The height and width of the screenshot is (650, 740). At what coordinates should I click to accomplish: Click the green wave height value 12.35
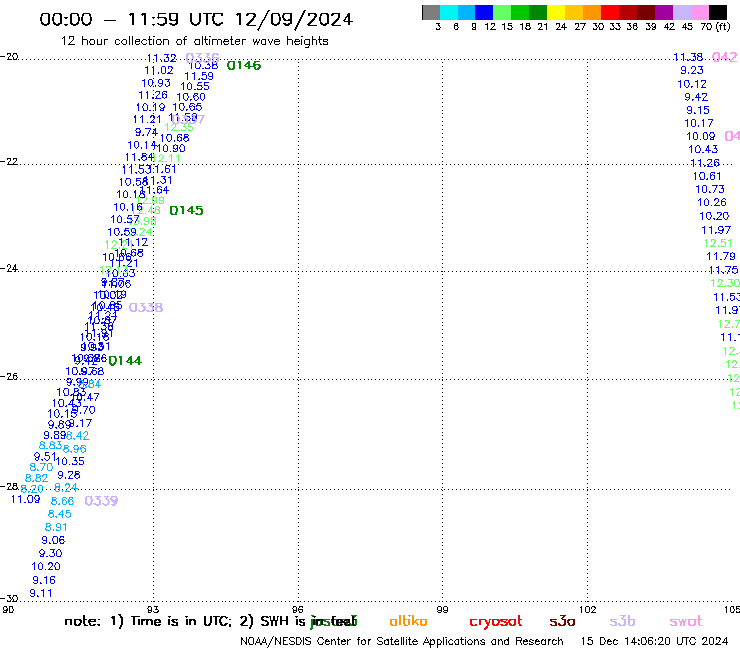coord(179,127)
